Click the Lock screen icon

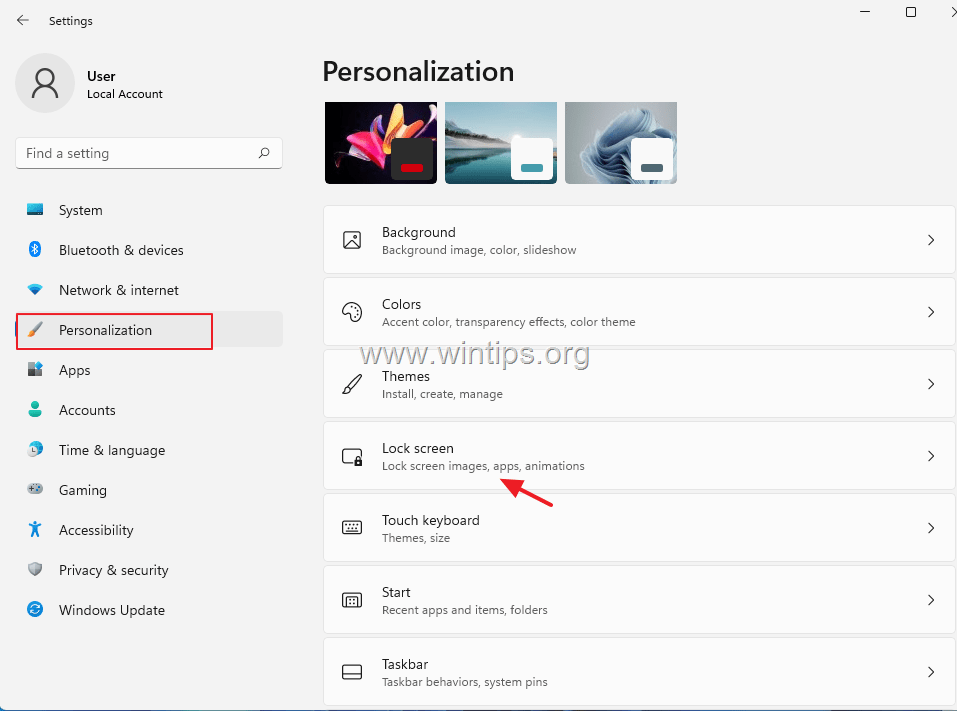[x=352, y=457]
